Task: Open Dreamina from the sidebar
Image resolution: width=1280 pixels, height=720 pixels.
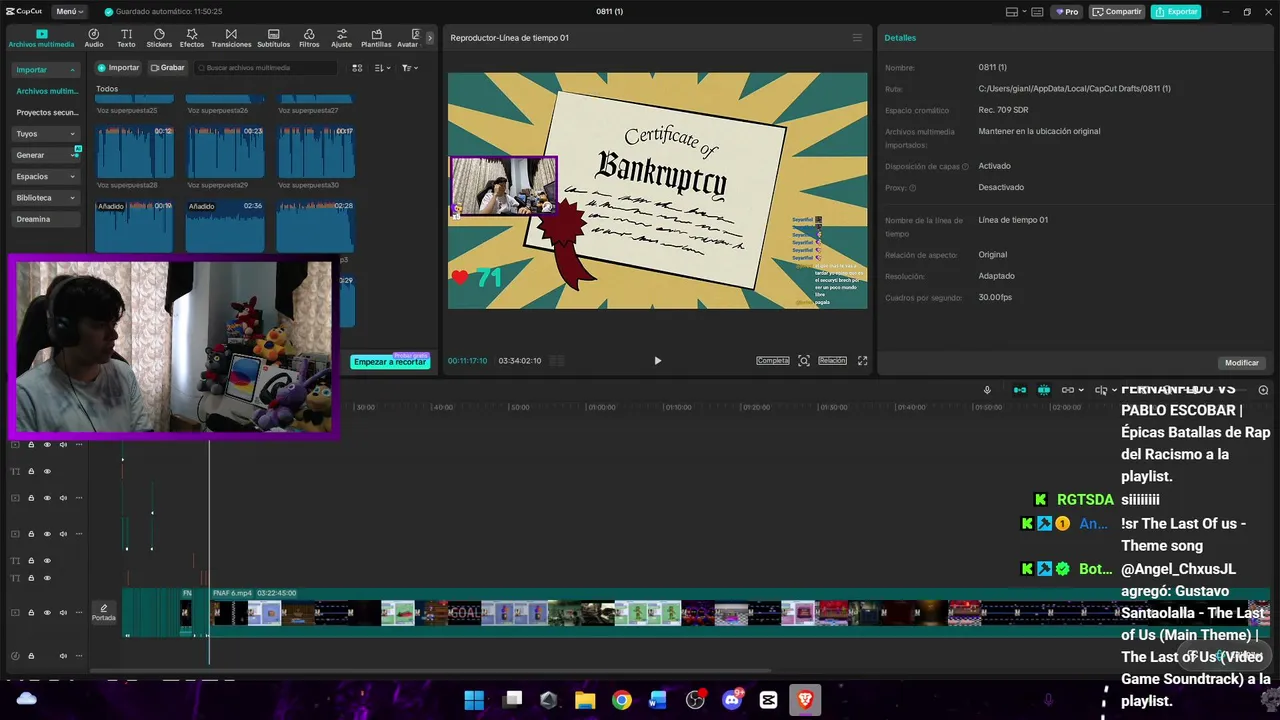Action: pyautogui.click(x=45, y=219)
